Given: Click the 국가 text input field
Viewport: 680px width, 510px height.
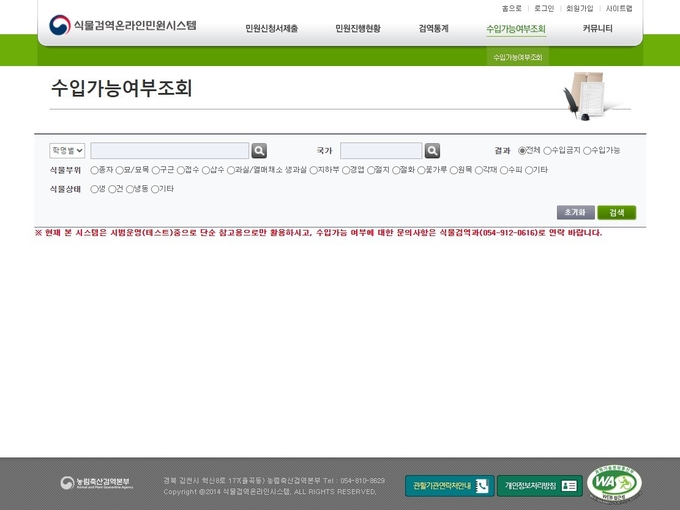Looking at the screenshot, I should (x=380, y=151).
